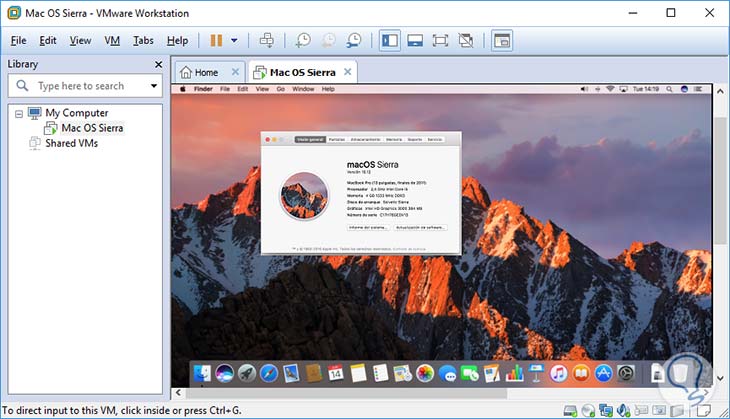Toggle console view toolbar button
Screen dimensions: 730x419
[502, 41]
